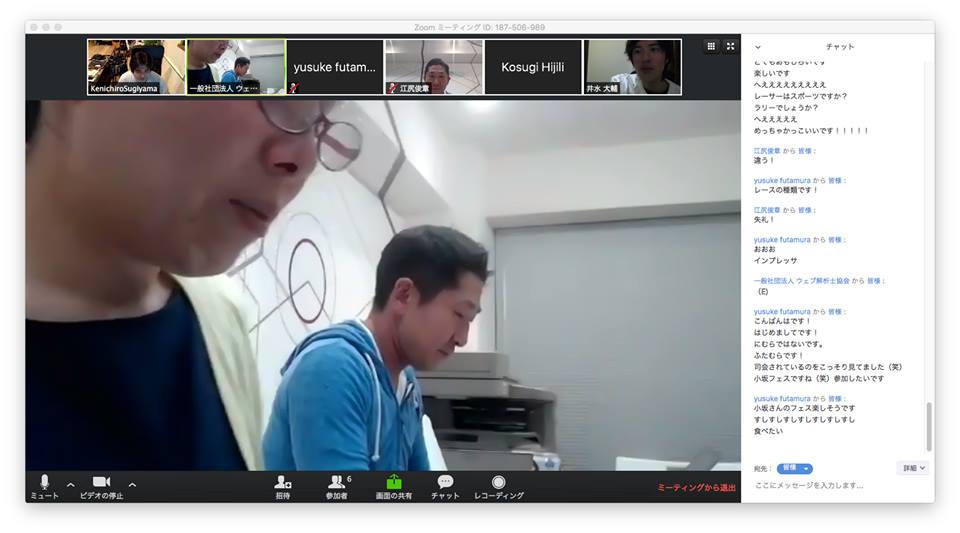Screen dimensions: 960x533
Task: Open the chat recipient 皆様 dropdown
Action: click(x=795, y=468)
